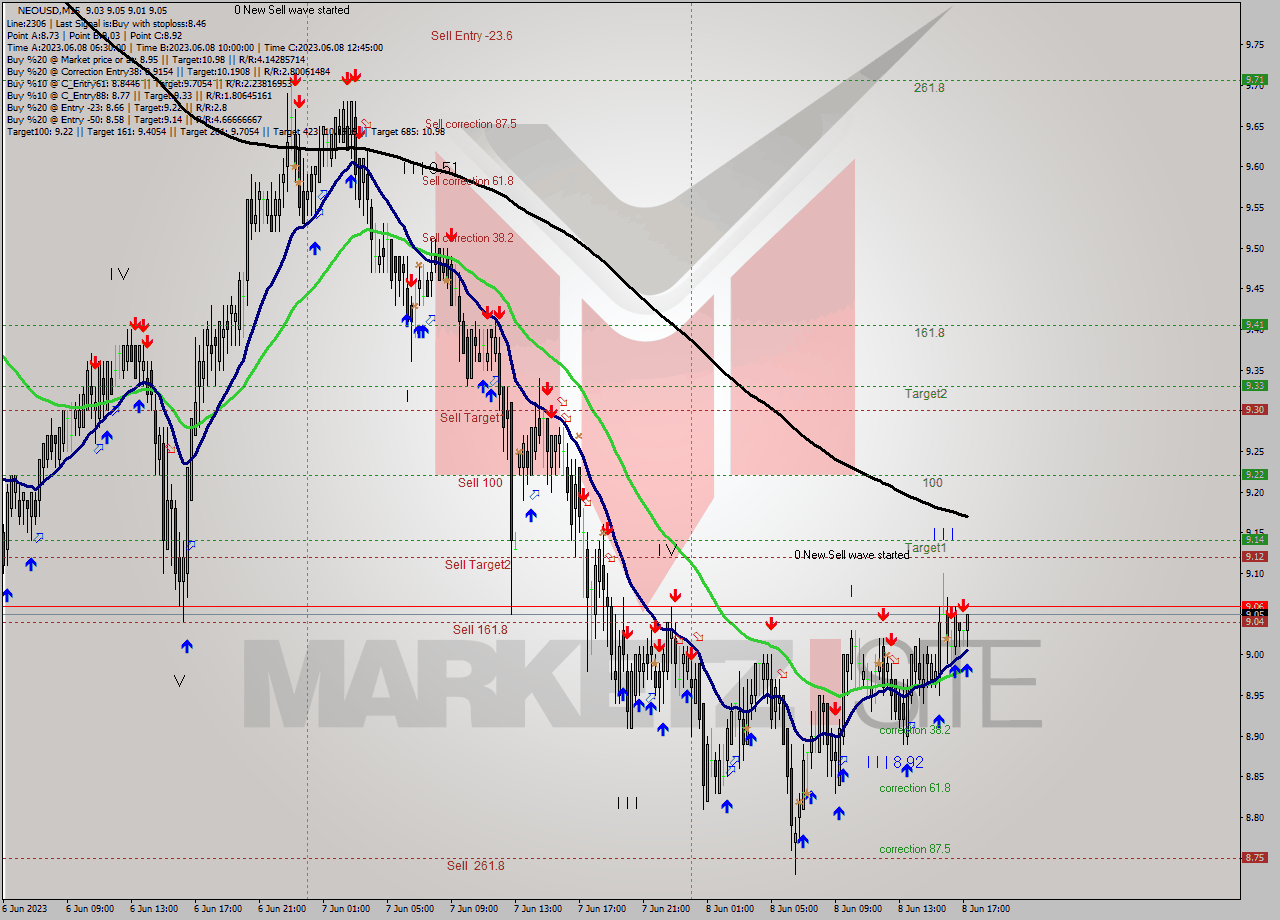Click the green 9.71 price tag
The height and width of the screenshot is (920, 1280).
[1254, 80]
